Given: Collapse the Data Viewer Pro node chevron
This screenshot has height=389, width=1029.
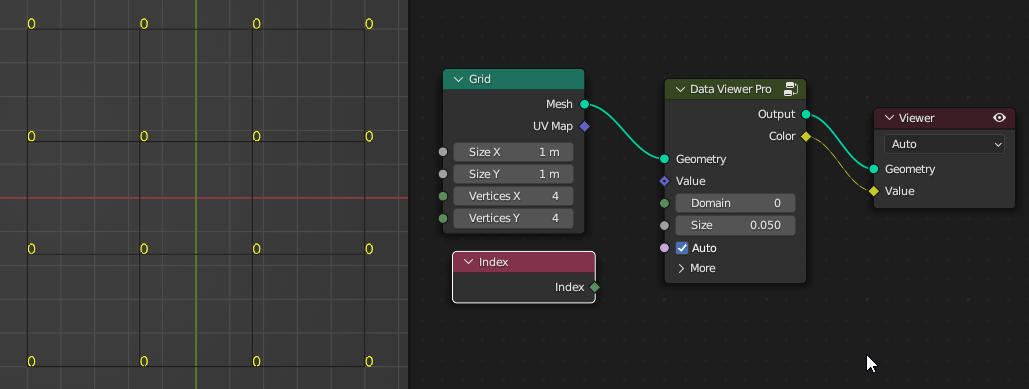Looking at the screenshot, I should click(679, 89).
